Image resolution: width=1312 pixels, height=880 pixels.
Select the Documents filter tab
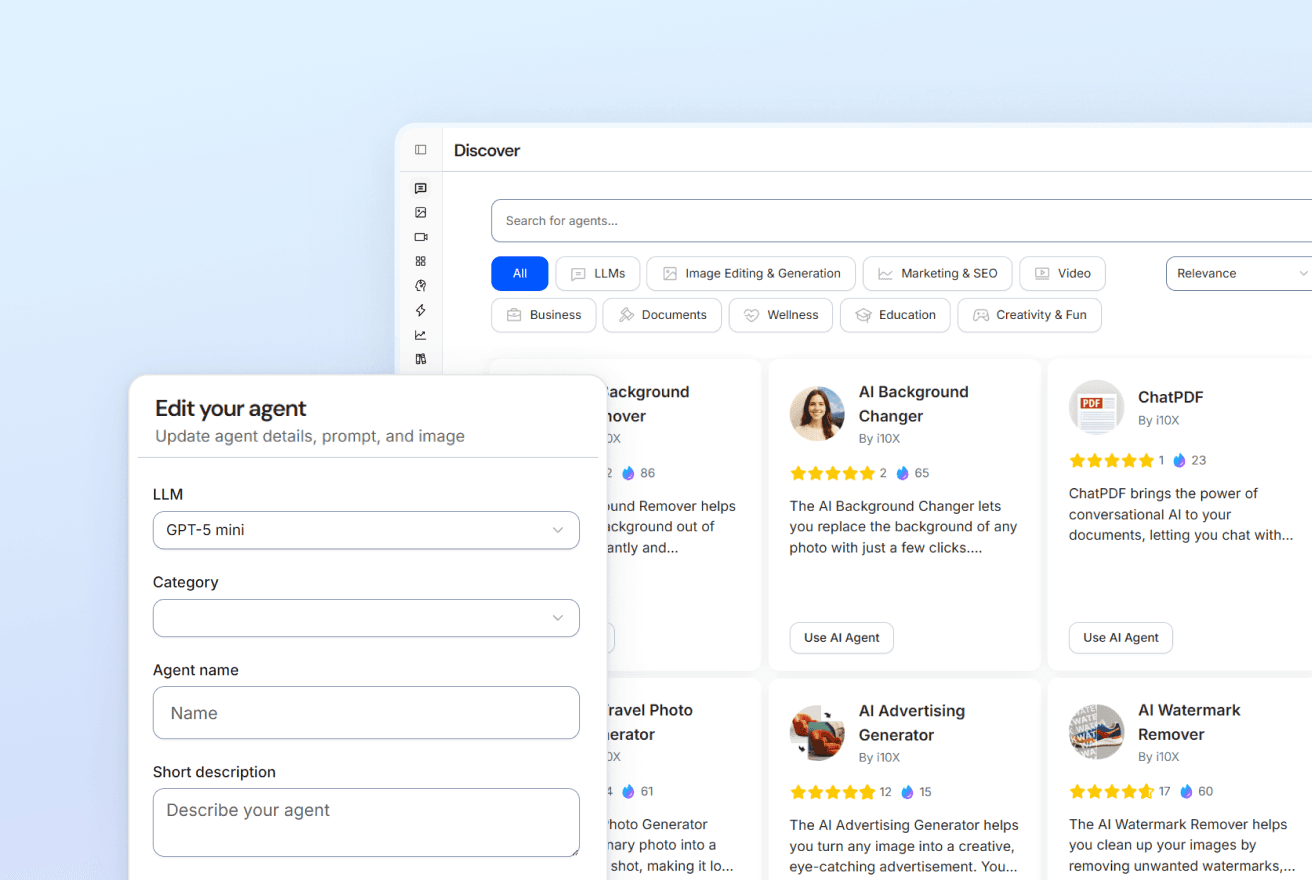[x=662, y=315]
